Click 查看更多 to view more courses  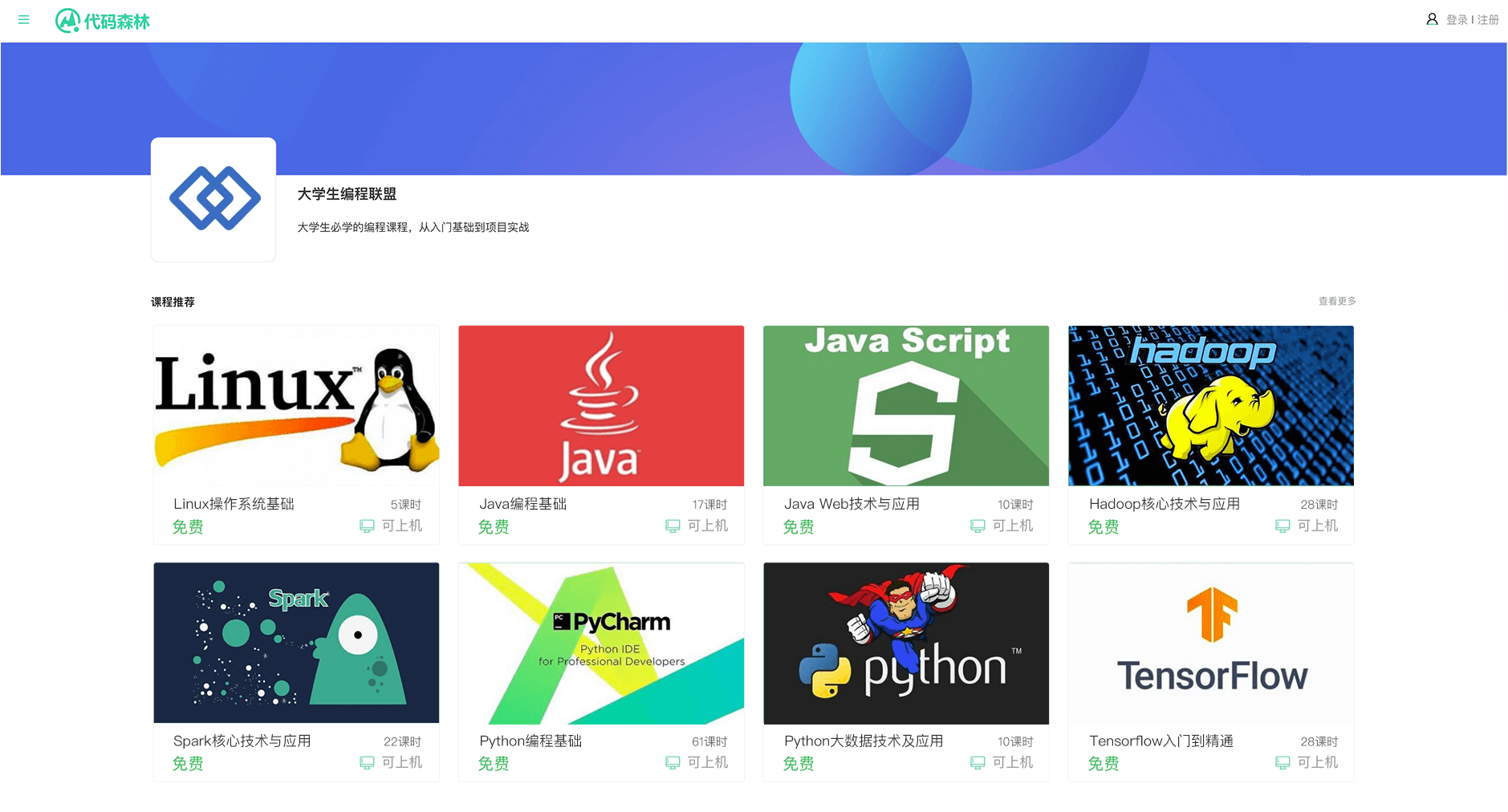pyautogui.click(x=1337, y=301)
